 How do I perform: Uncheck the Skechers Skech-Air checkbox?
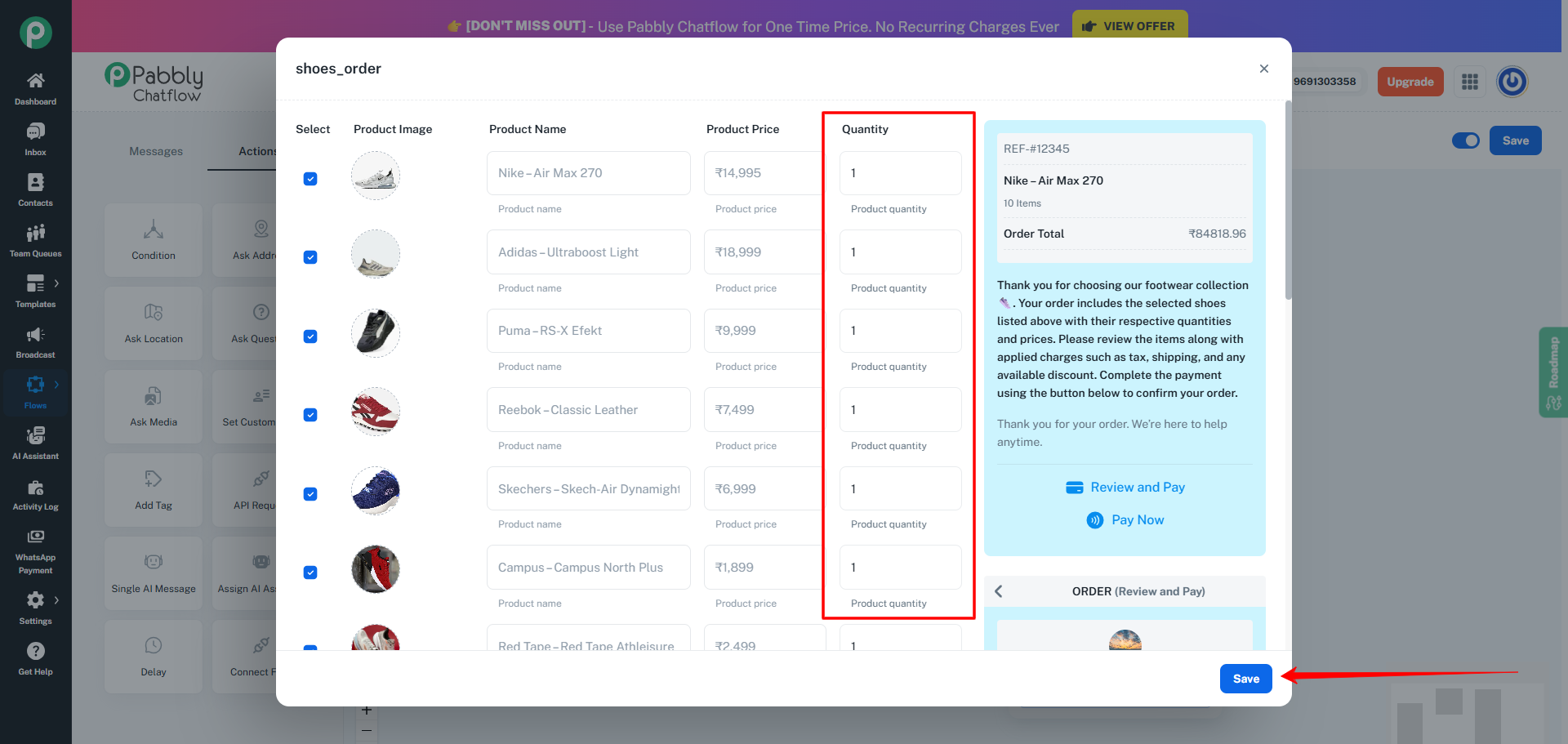coord(310,494)
